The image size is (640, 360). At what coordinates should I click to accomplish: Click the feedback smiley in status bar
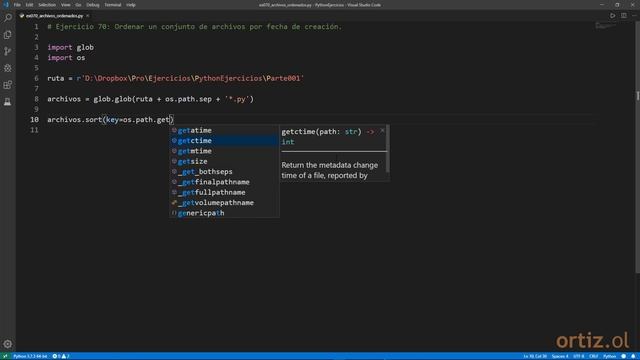click(x=624, y=356)
